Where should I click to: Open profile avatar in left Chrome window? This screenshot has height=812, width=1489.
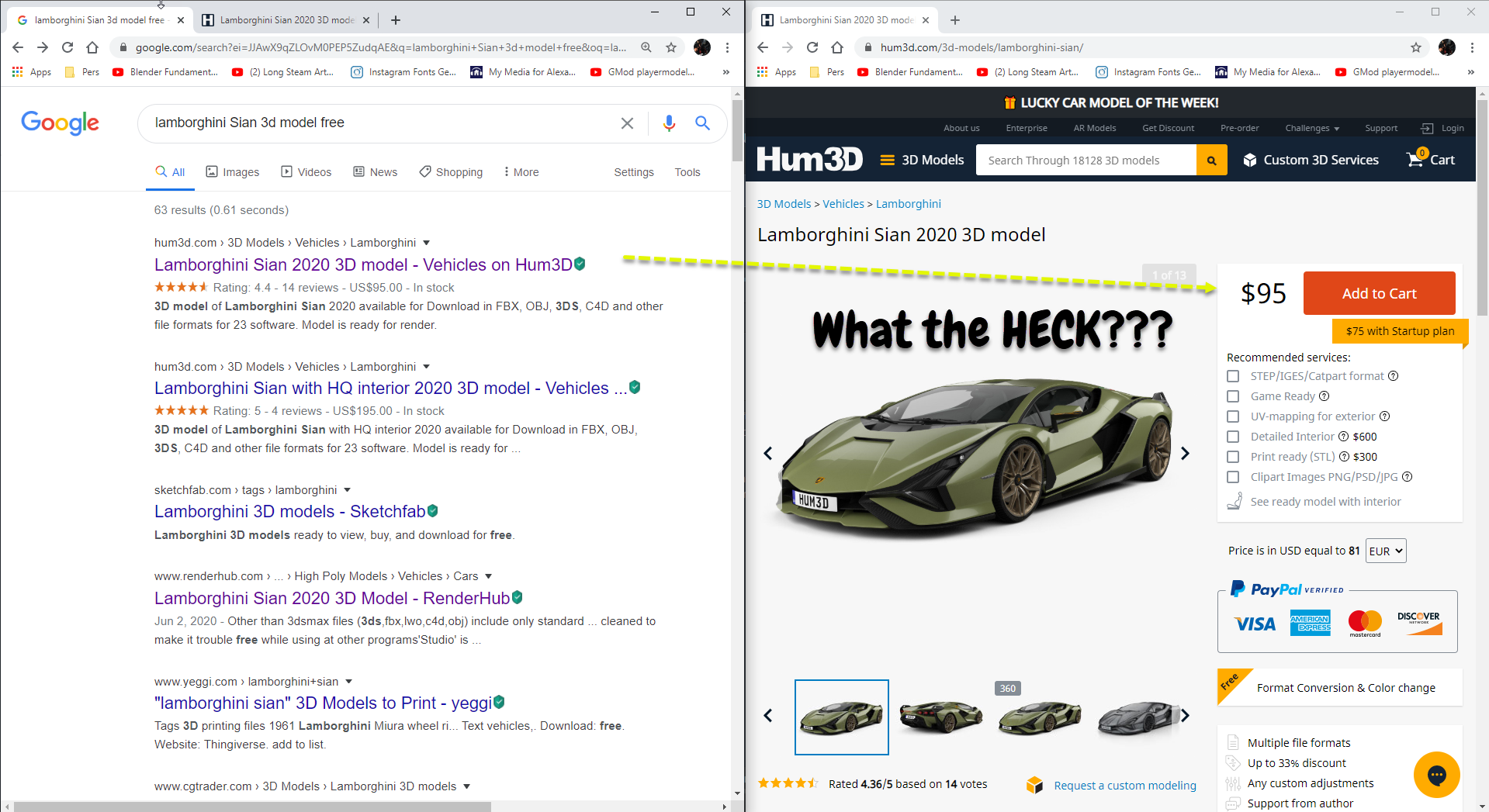702,47
